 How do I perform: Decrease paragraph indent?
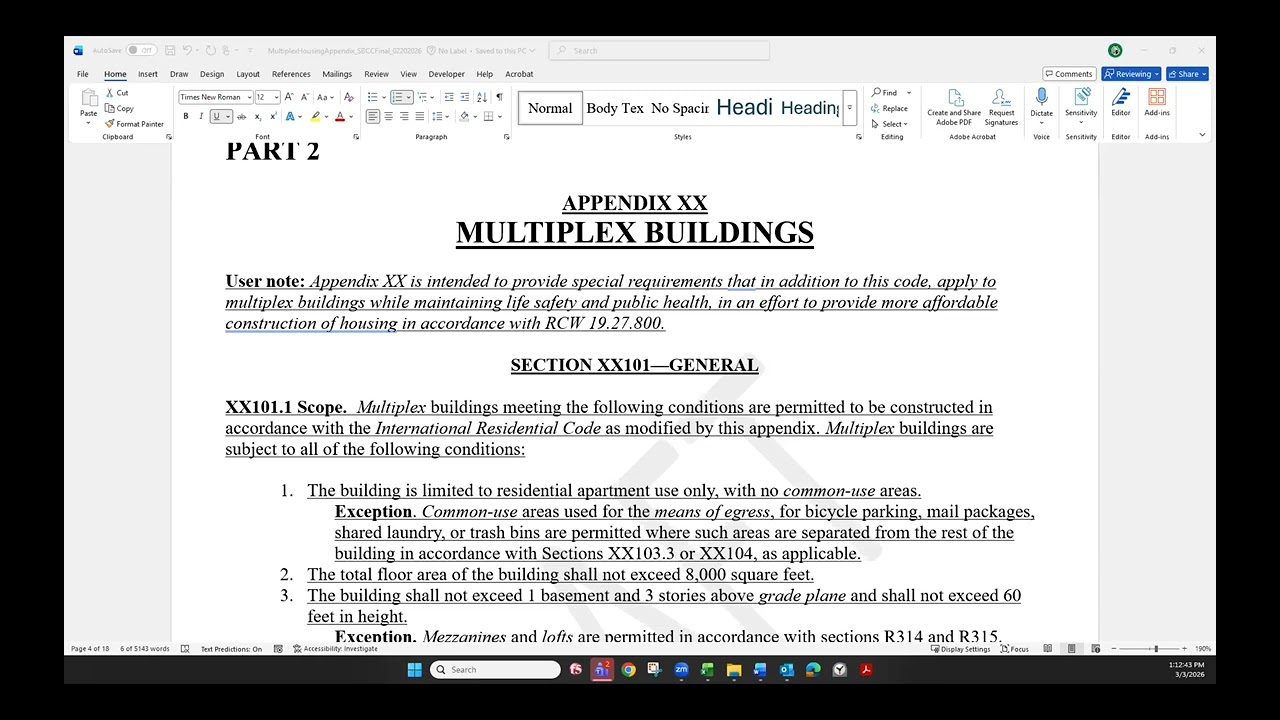pyautogui.click(x=449, y=97)
